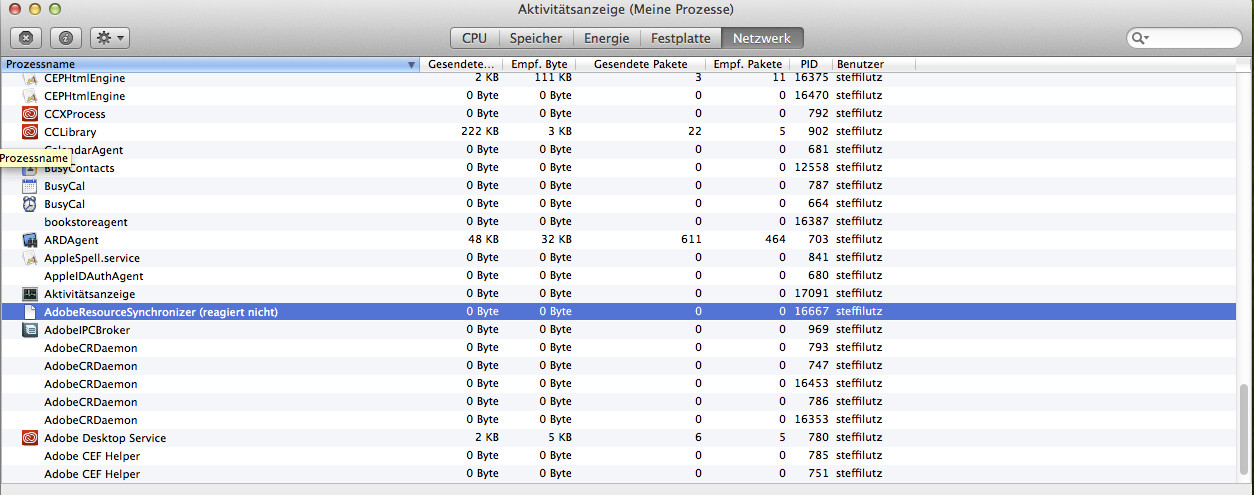Screen dimensions: 1254x495
Task: Open process info inspector icon
Action: point(66,38)
